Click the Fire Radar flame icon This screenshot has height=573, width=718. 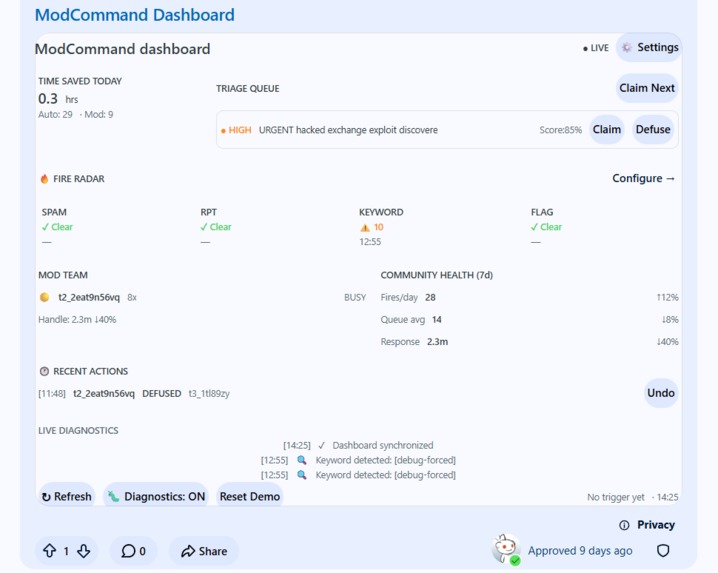pos(44,179)
